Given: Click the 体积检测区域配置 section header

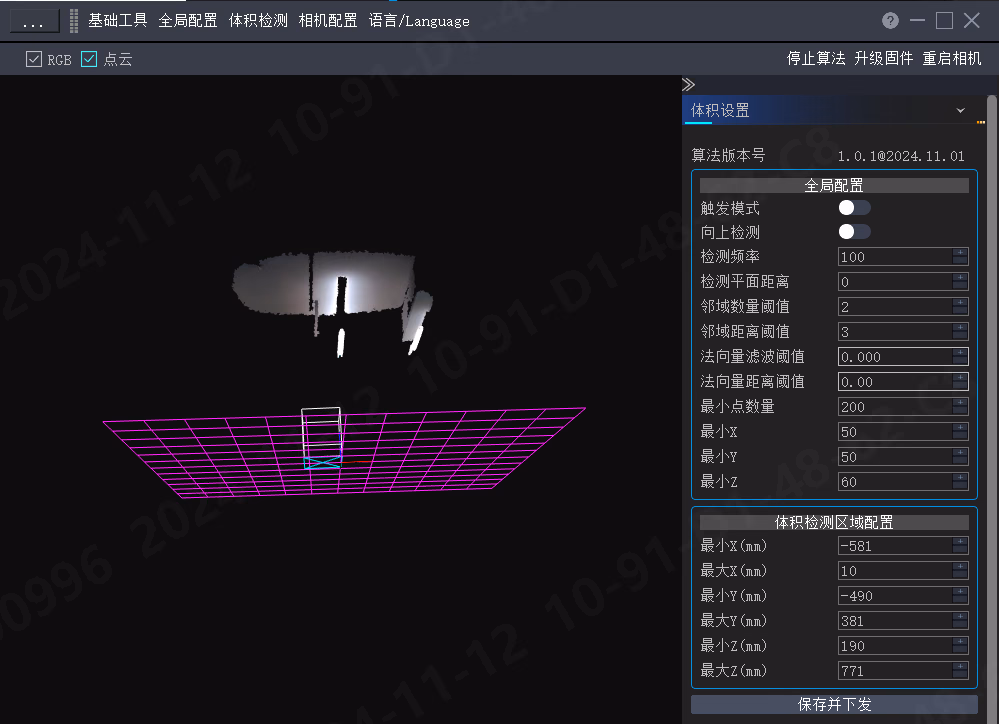Looking at the screenshot, I should (834, 523).
